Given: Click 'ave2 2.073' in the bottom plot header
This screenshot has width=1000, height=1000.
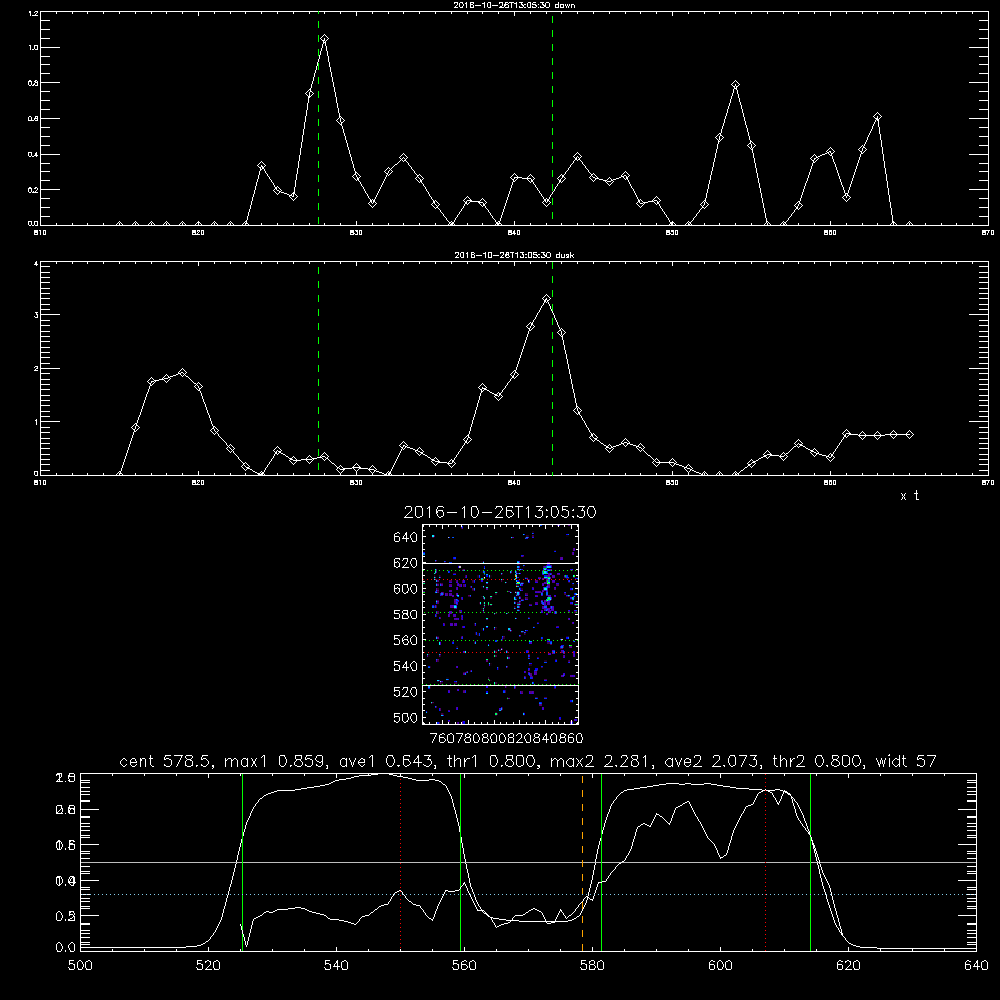Looking at the screenshot, I should point(712,761).
